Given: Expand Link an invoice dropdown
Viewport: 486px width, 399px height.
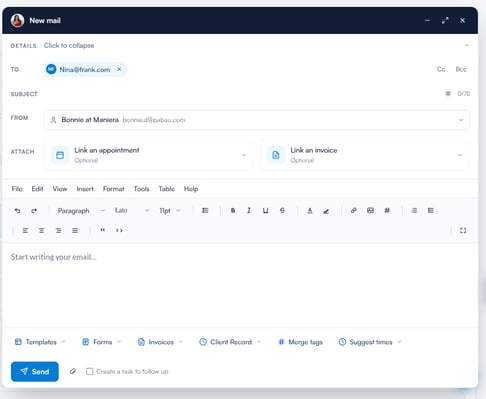Looking at the screenshot, I should point(365,155).
